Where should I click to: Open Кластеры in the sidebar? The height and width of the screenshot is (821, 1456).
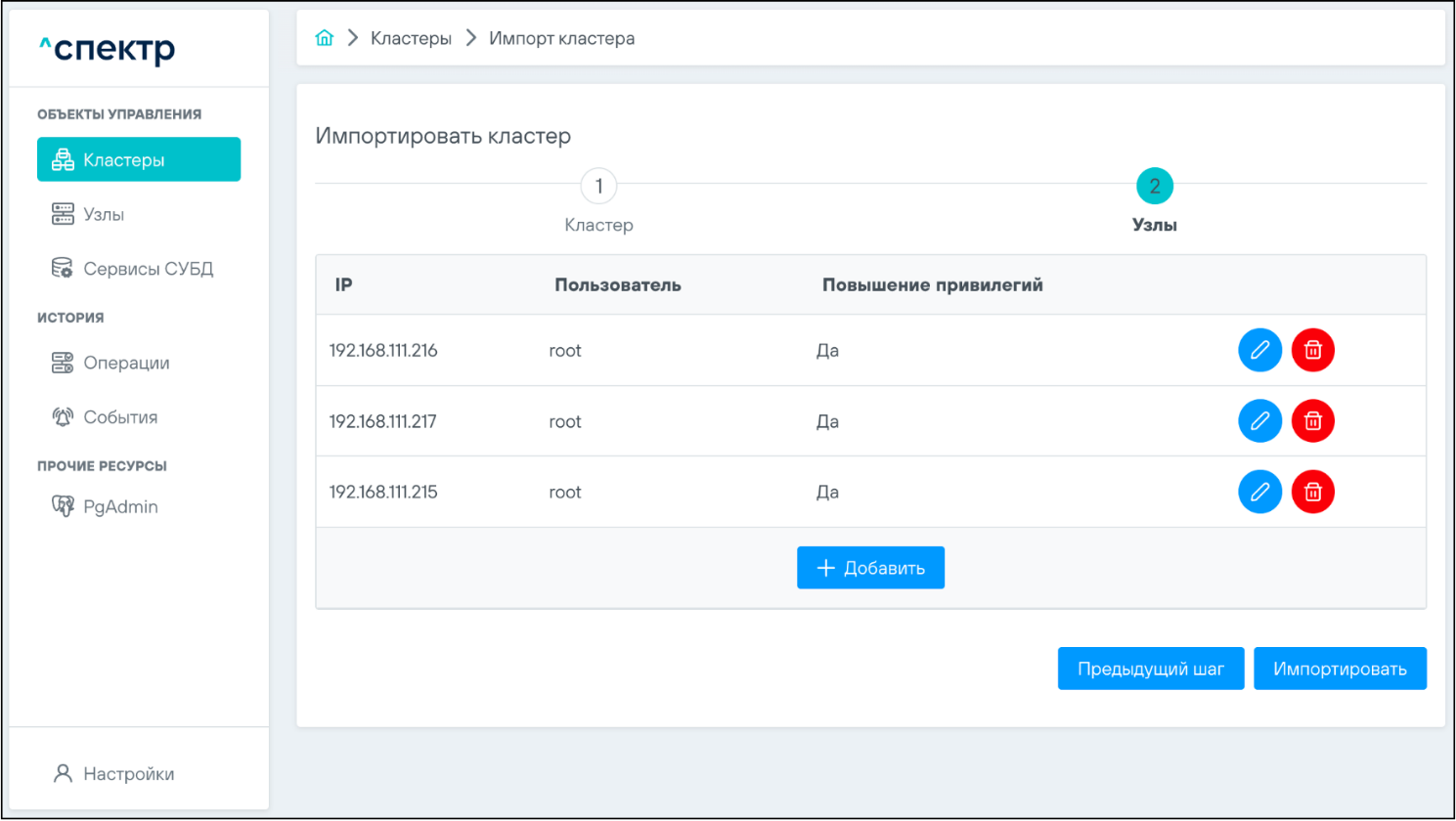139,159
